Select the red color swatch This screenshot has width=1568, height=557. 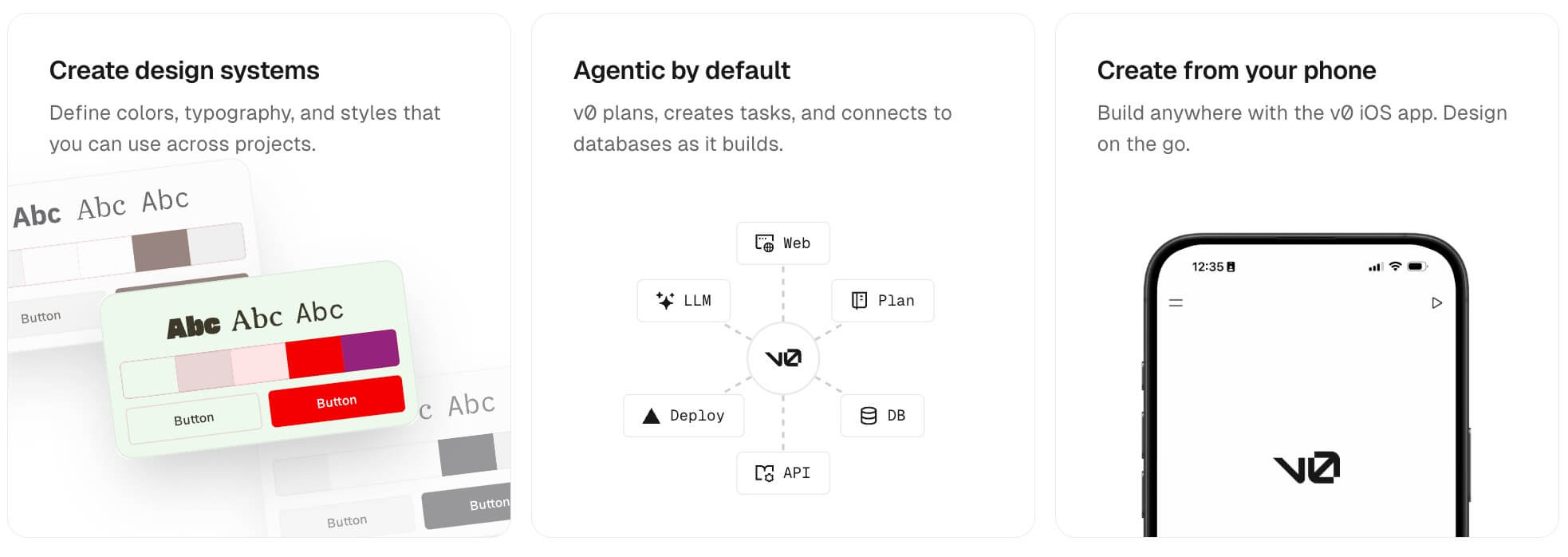(314, 357)
